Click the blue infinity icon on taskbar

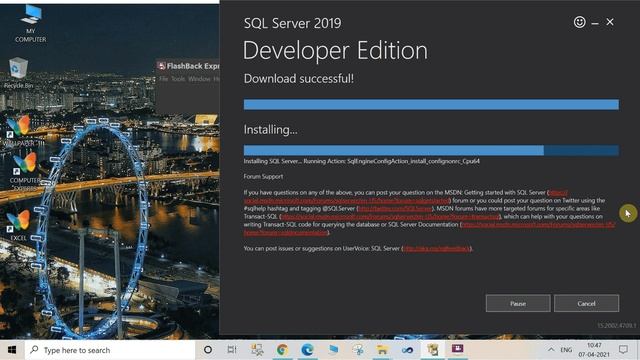coord(407,350)
